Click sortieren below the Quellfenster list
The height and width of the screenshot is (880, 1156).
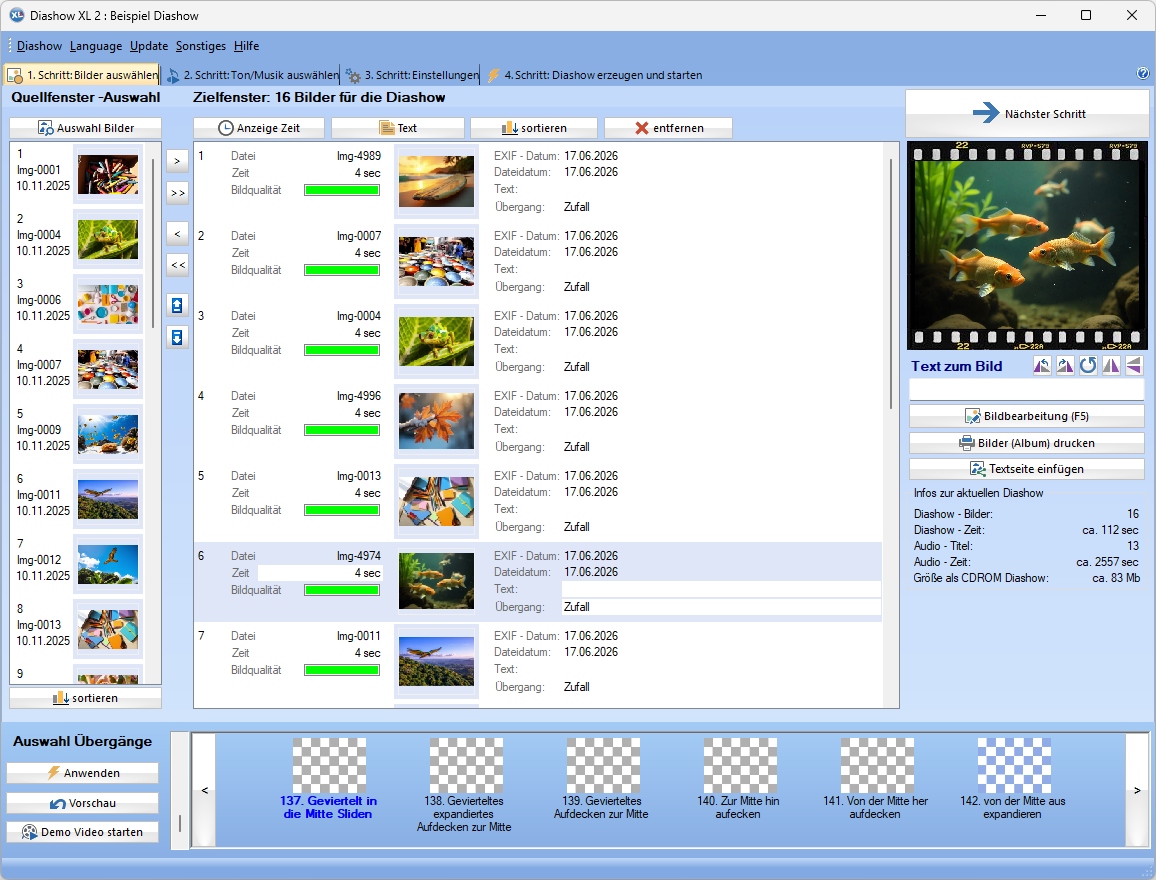pos(86,698)
